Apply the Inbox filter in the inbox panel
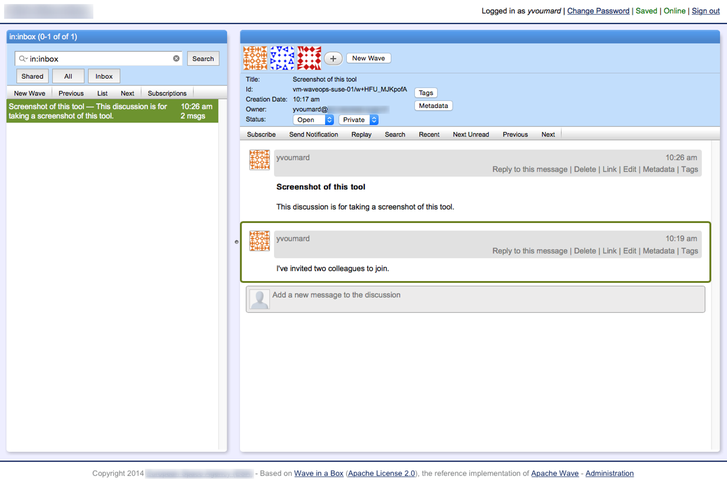This screenshot has height=480, width=727. (104, 76)
